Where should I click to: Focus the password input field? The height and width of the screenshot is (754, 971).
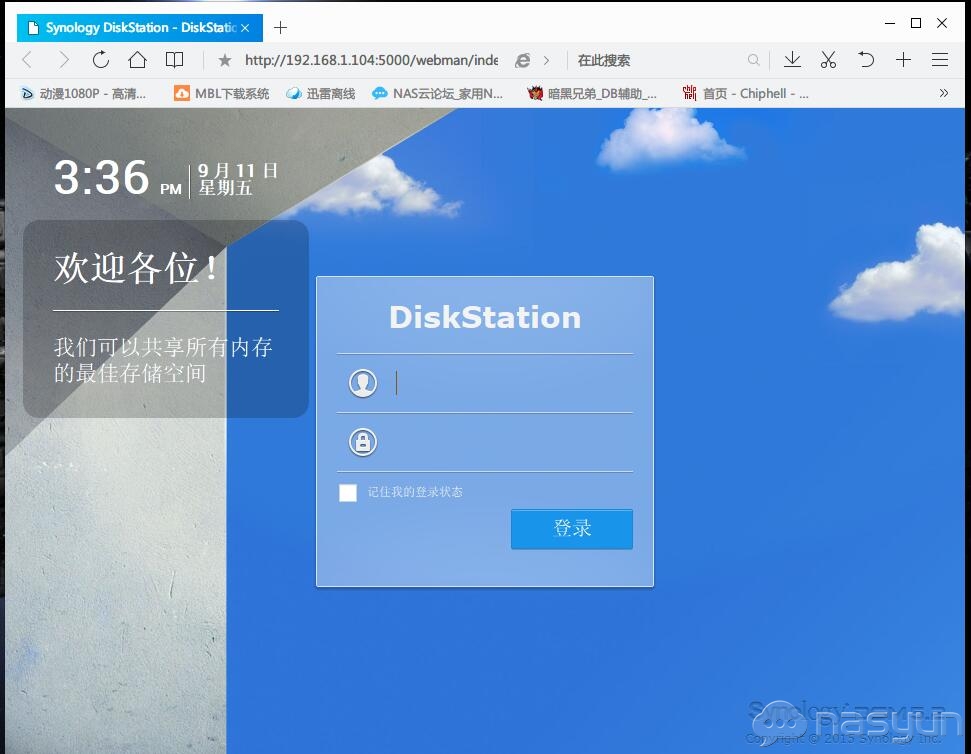(510, 442)
